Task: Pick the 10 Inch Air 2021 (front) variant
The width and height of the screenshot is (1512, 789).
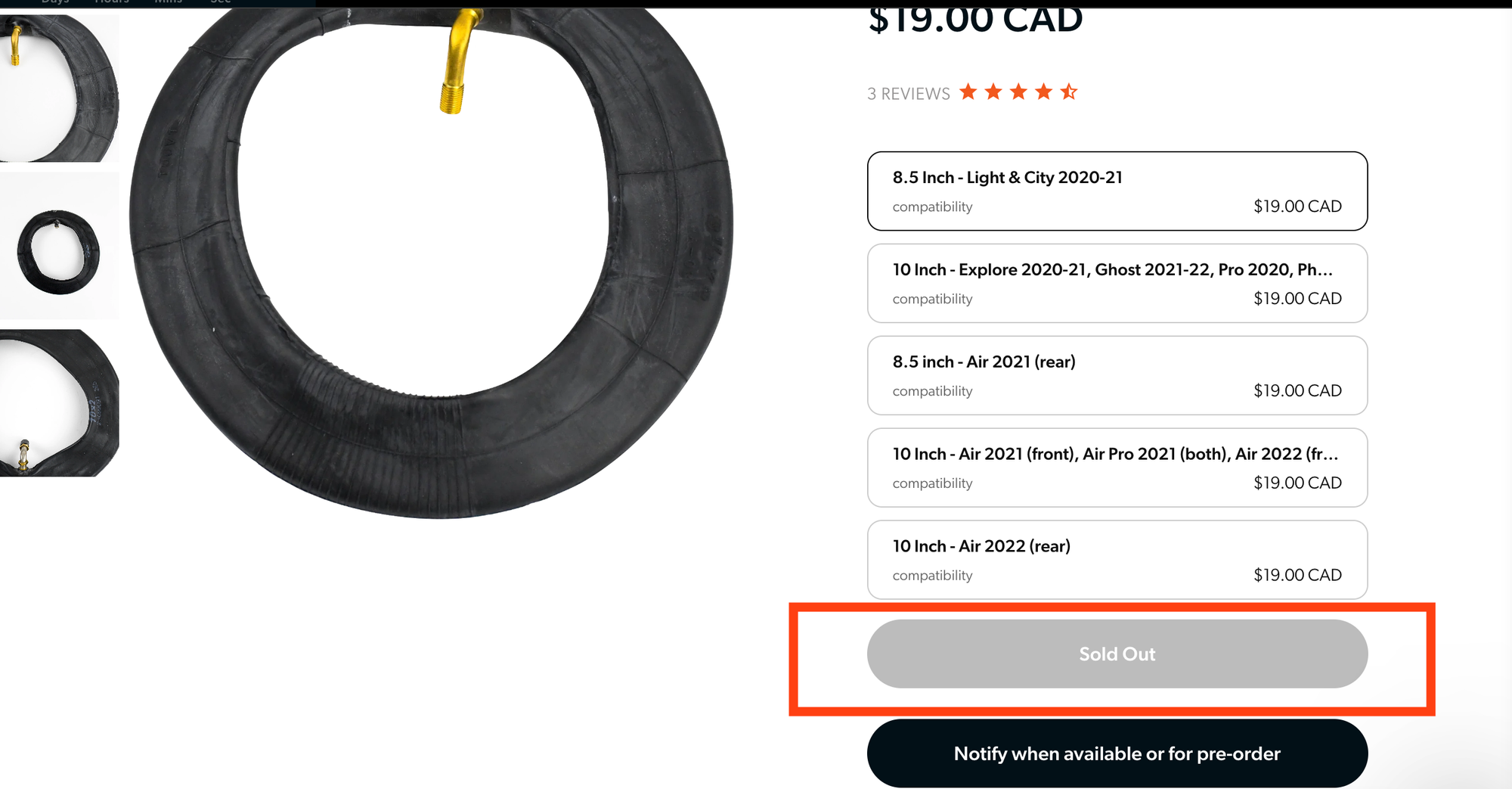Action: (1117, 467)
